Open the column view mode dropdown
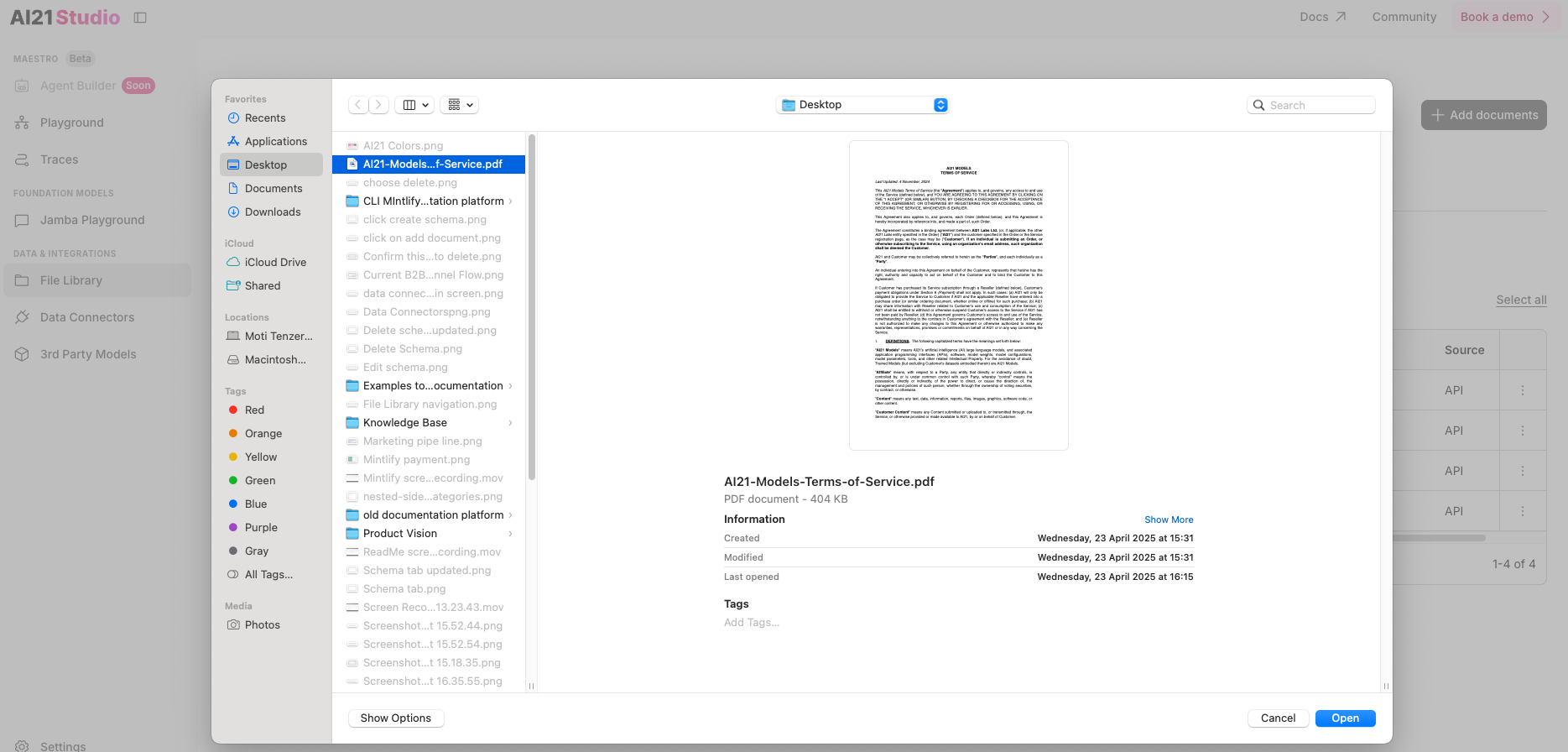 pos(416,105)
